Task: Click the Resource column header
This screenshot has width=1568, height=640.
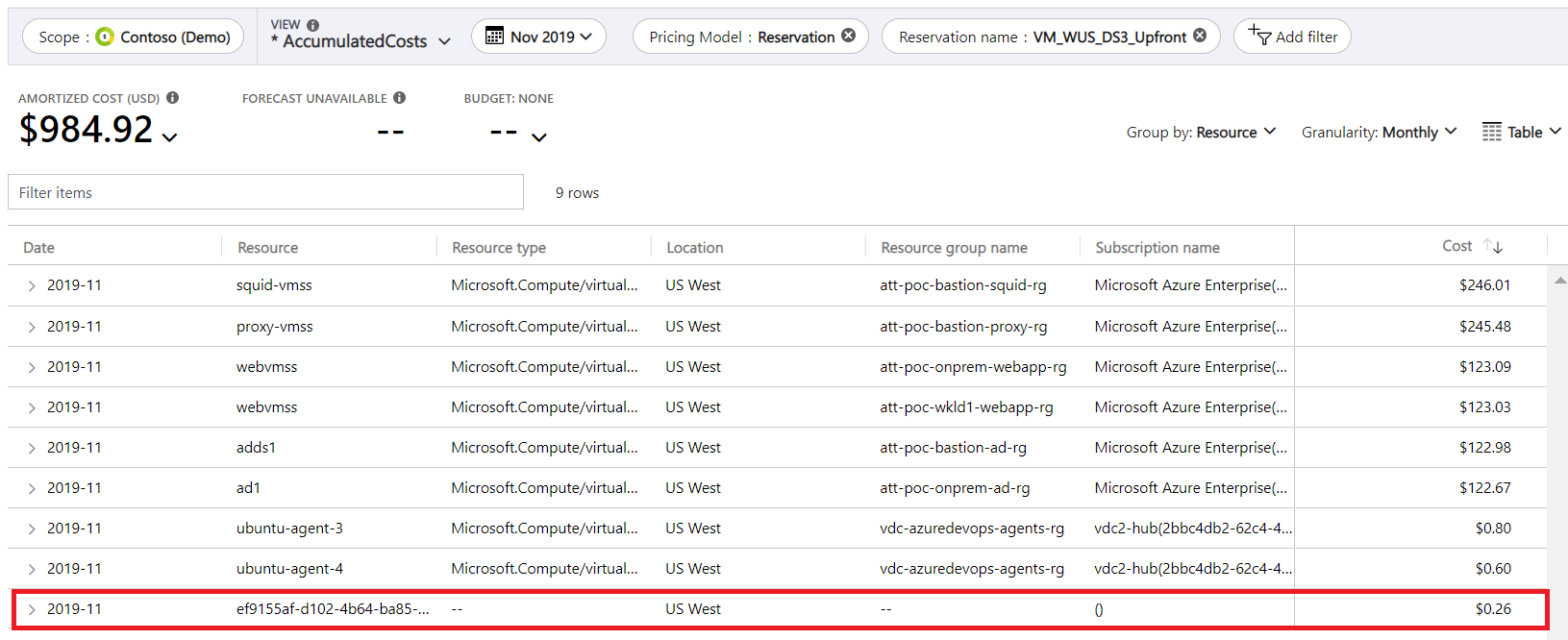Action: coord(268,248)
